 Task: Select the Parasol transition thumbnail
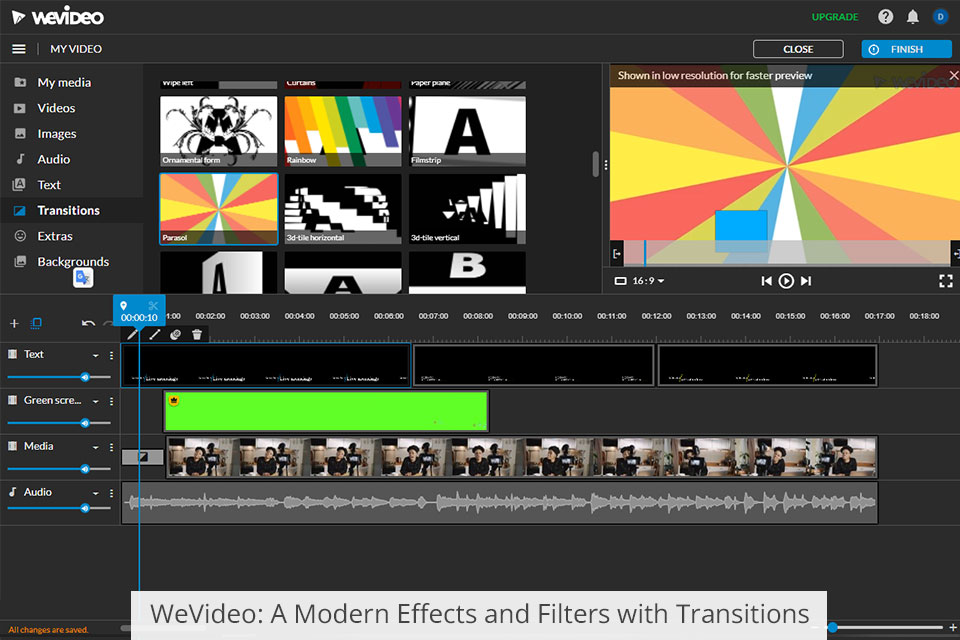pos(219,209)
